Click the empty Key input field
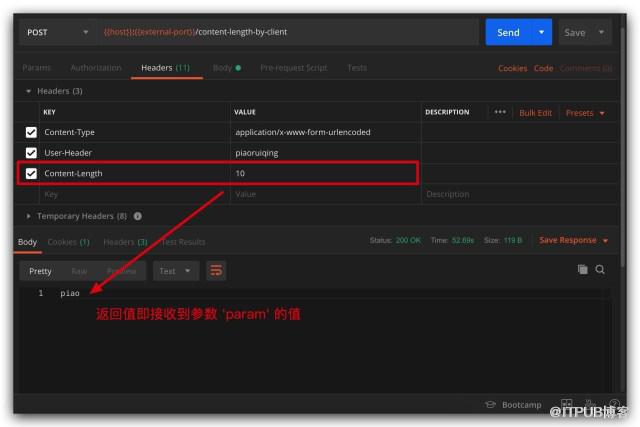Screen dimensions: 640x427 [135, 194]
